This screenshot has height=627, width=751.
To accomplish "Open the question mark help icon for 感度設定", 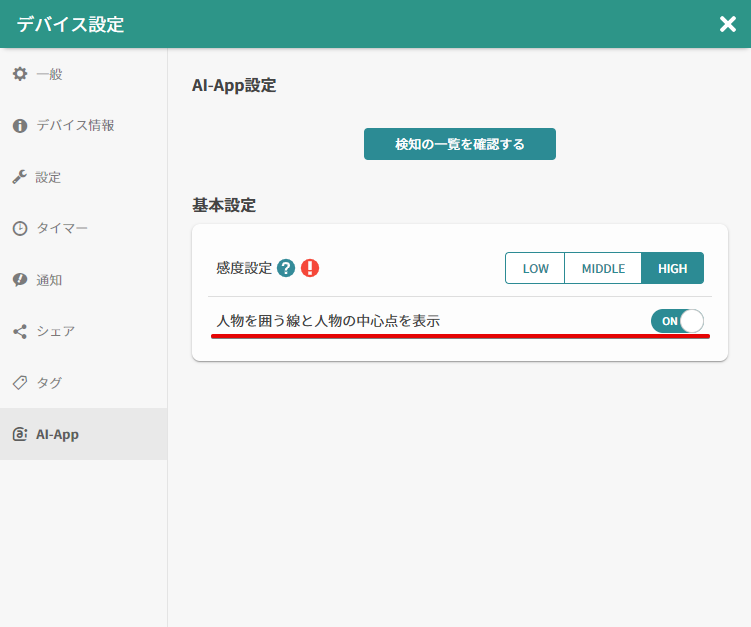I will click(x=286, y=268).
